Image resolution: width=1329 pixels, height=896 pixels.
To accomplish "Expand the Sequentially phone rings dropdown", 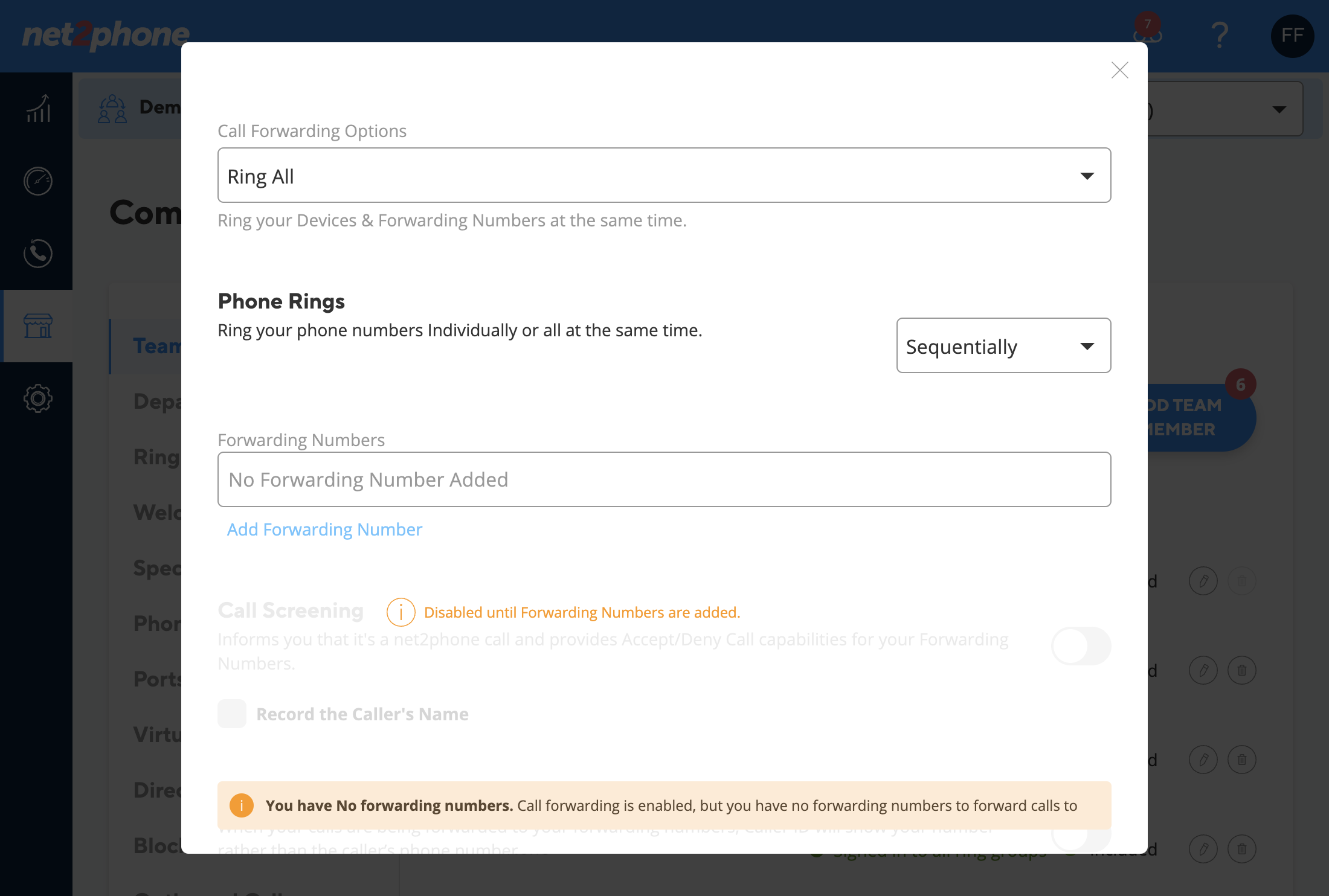I will click(x=1003, y=345).
